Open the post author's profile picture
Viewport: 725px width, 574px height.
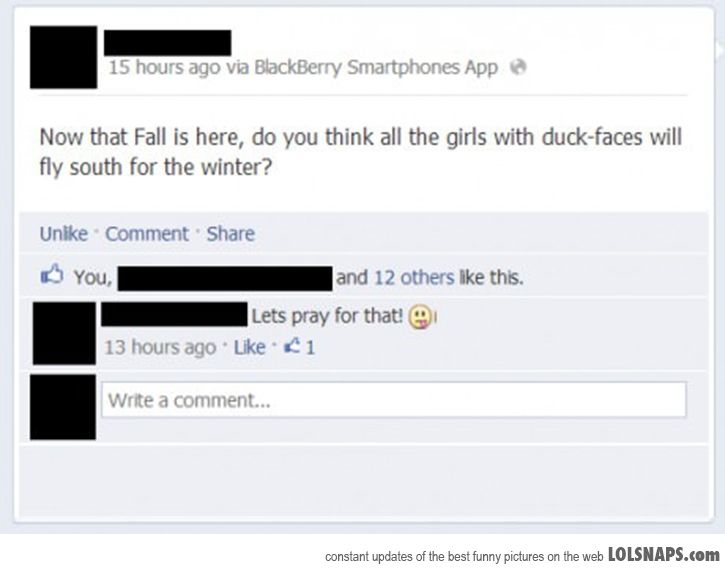(x=64, y=57)
